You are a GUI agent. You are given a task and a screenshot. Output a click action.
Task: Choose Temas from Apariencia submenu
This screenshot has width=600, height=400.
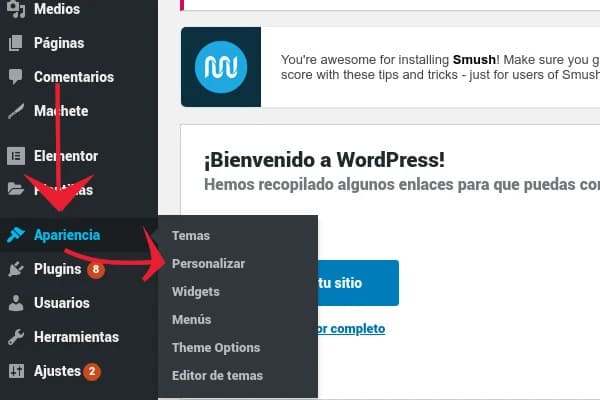point(191,235)
